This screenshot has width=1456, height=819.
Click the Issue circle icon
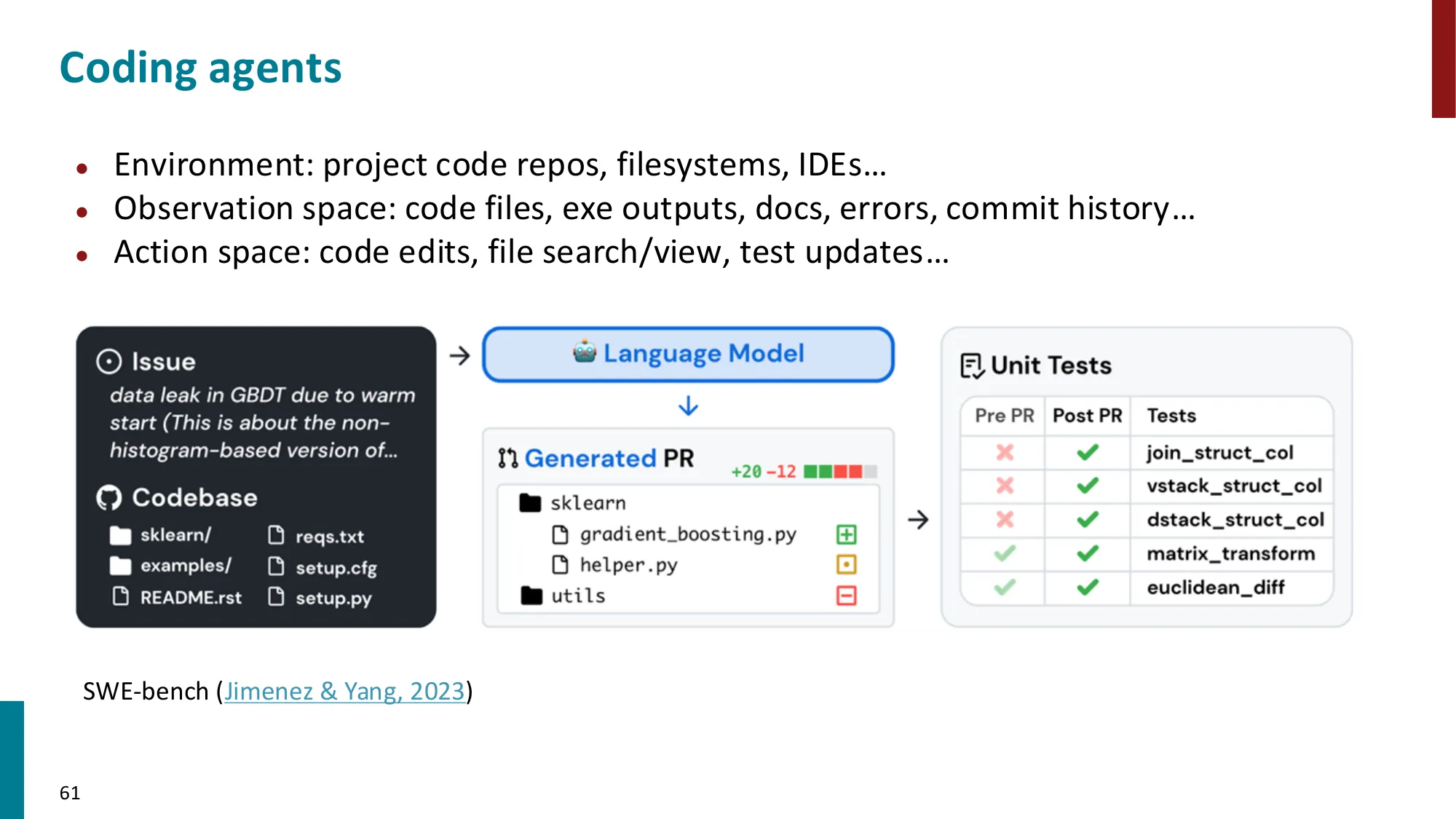pyautogui.click(x=108, y=362)
